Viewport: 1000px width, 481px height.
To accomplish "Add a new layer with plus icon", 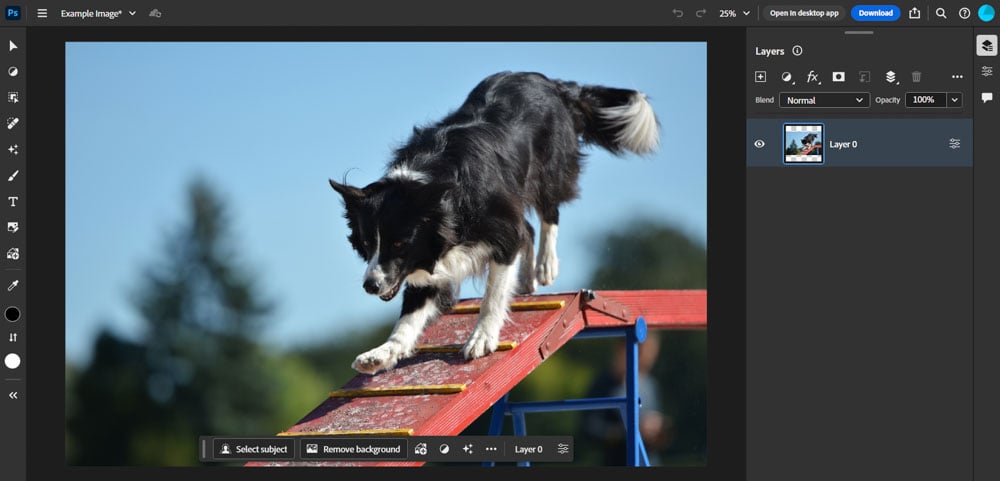I will [760, 77].
